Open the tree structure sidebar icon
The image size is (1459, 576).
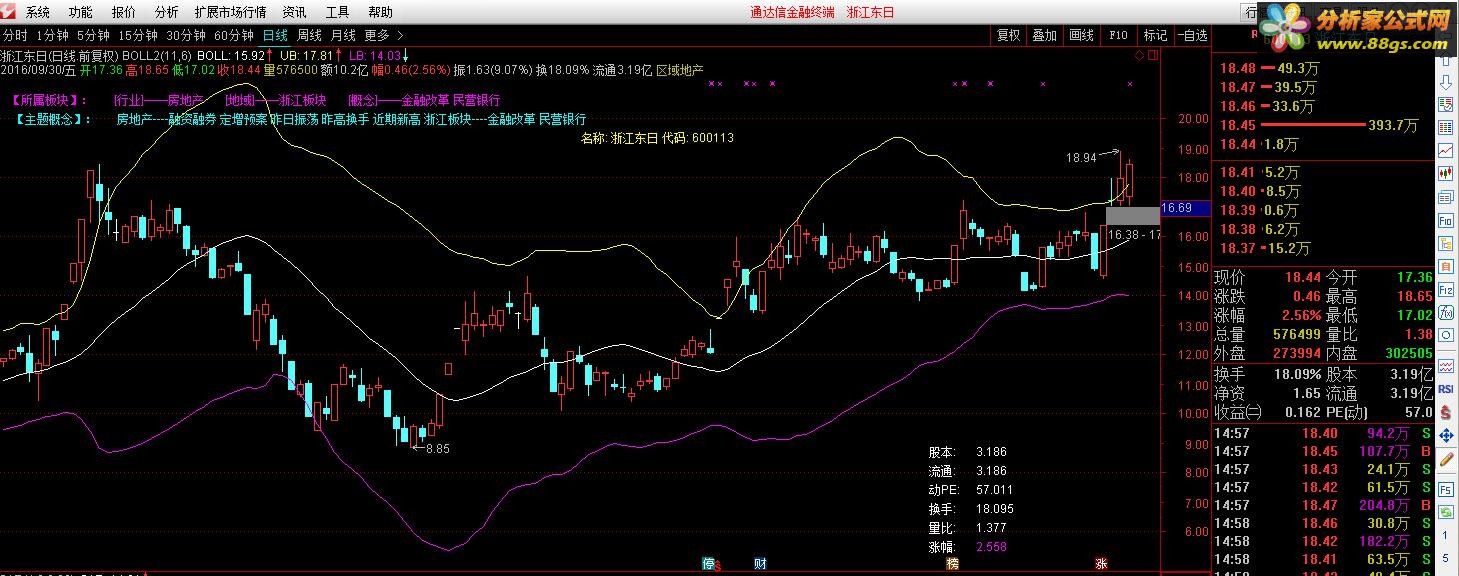pos(1445,243)
